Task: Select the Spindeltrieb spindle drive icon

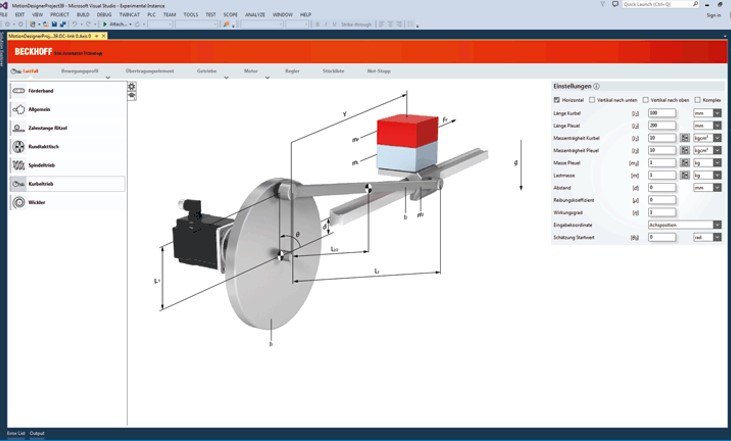Action: click(19, 165)
